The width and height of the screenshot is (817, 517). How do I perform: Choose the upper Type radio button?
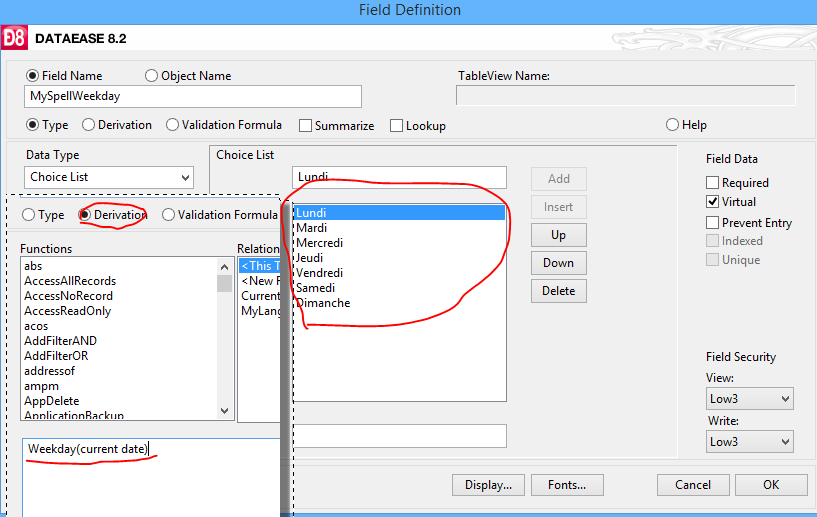(x=32, y=125)
